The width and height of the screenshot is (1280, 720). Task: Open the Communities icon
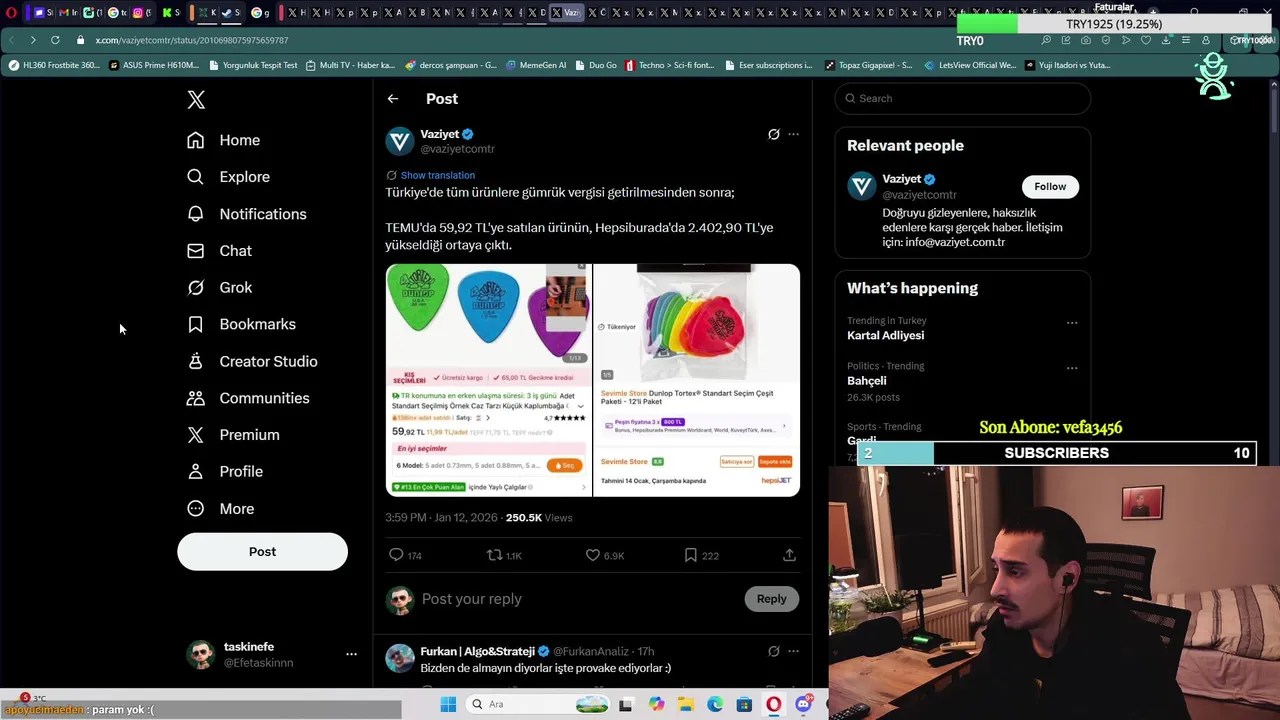(x=196, y=398)
